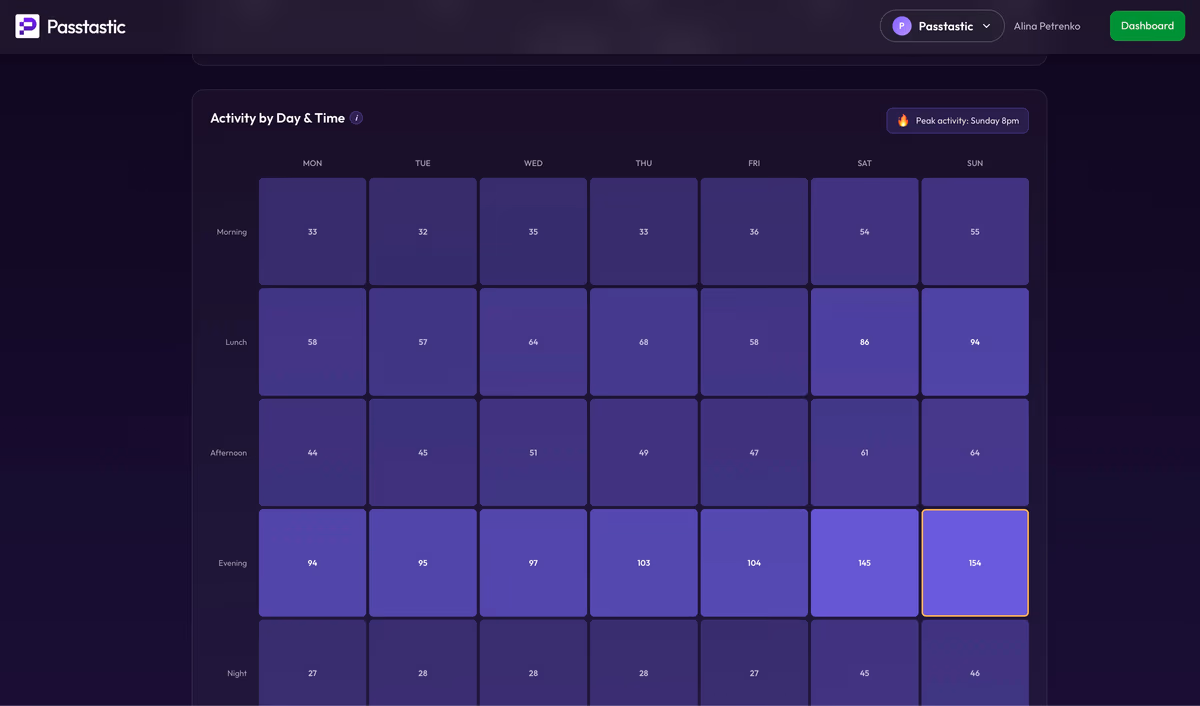The width and height of the screenshot is (1200, 706).
Task: Open the green Dashboard button
Action: 1147,26
